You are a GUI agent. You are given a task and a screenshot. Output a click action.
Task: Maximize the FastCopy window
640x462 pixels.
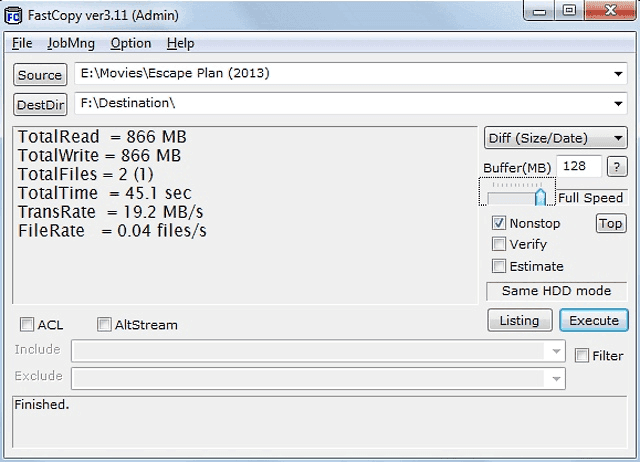click(569, 11)
